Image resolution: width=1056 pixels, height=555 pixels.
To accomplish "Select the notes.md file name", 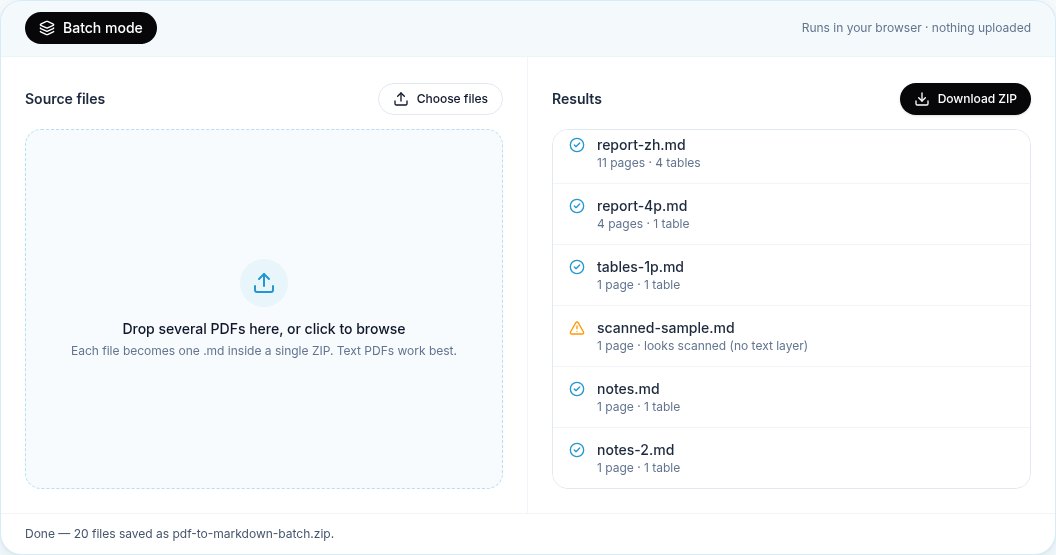I will [628, 389].
